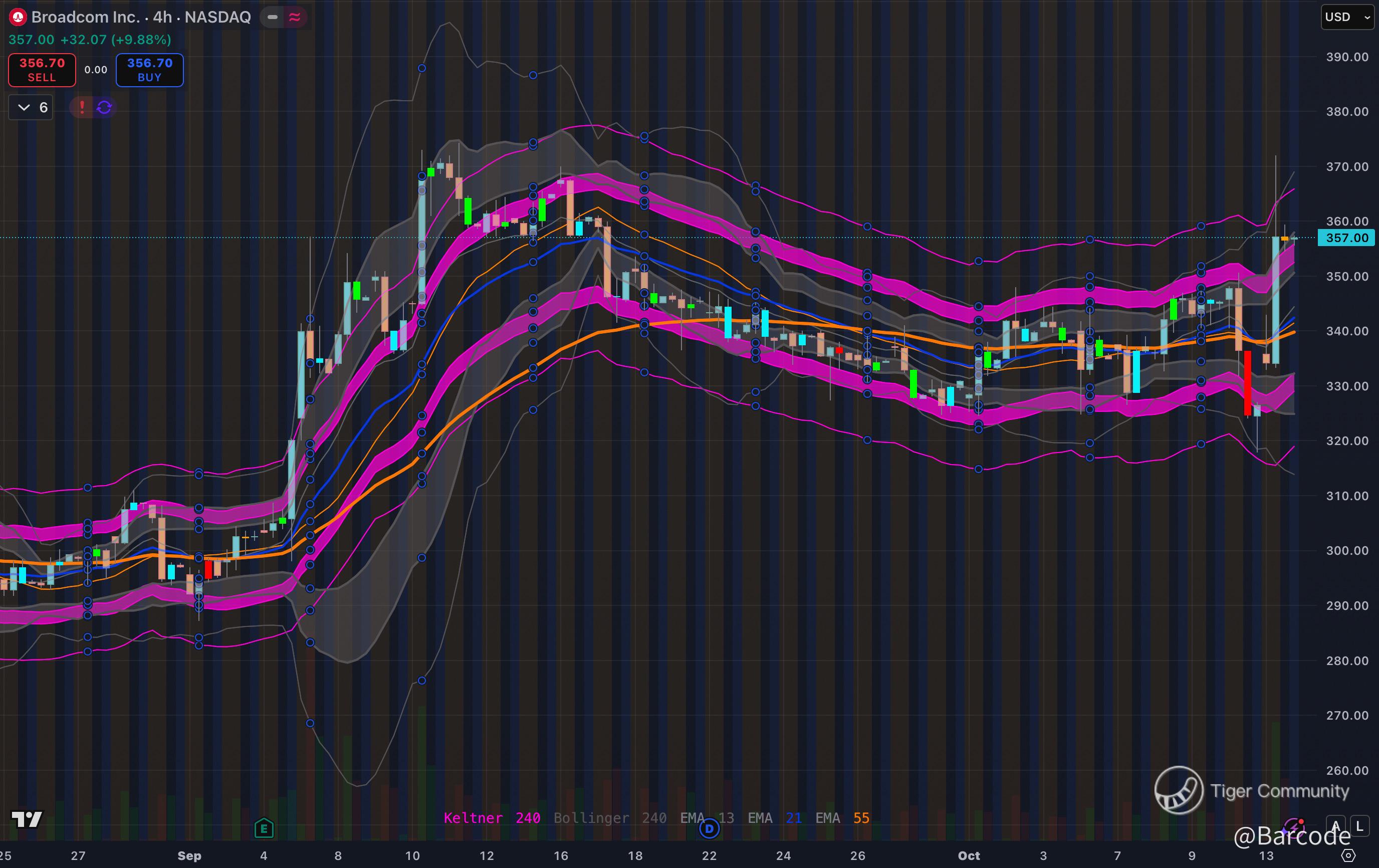Screen dimensions: 1379x868
Task: Click the Broadcom logo icon
Action: pos(18,17)
